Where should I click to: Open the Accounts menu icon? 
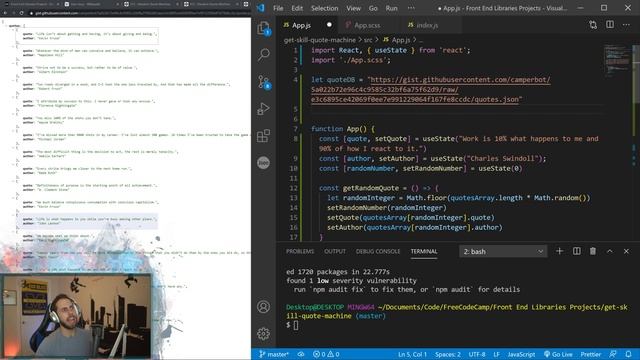click(263, 307)
